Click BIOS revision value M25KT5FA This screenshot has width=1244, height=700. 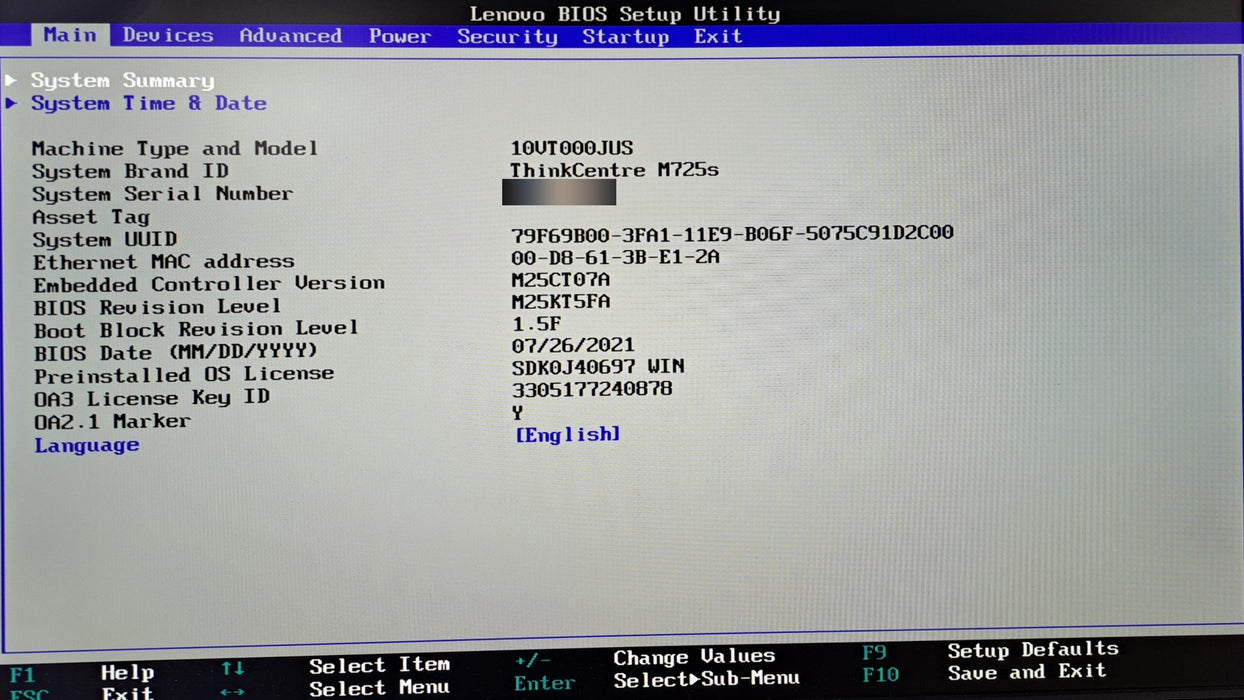[x=560, y=301]
